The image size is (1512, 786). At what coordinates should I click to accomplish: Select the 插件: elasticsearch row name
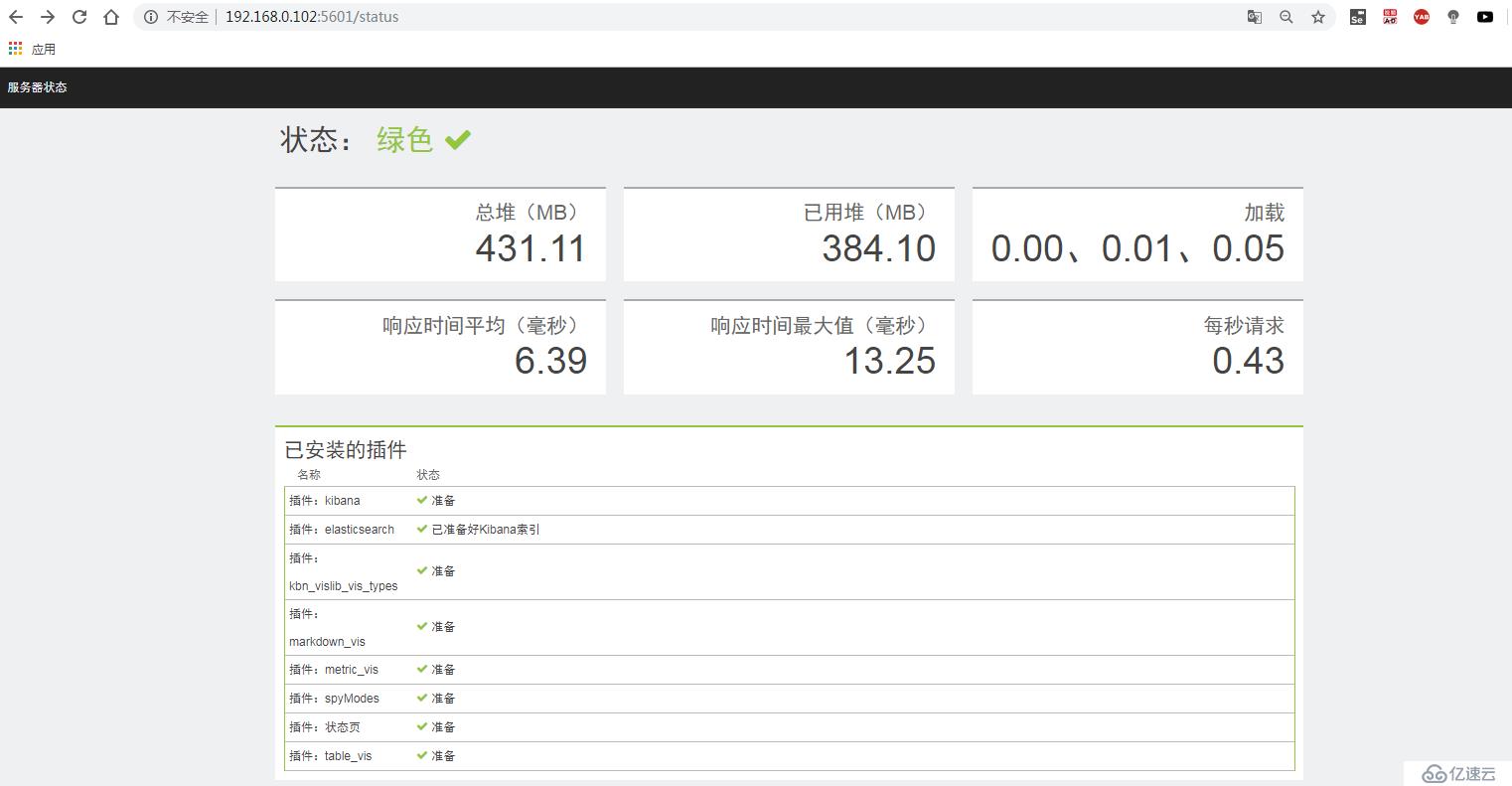(x=342, y=530)
